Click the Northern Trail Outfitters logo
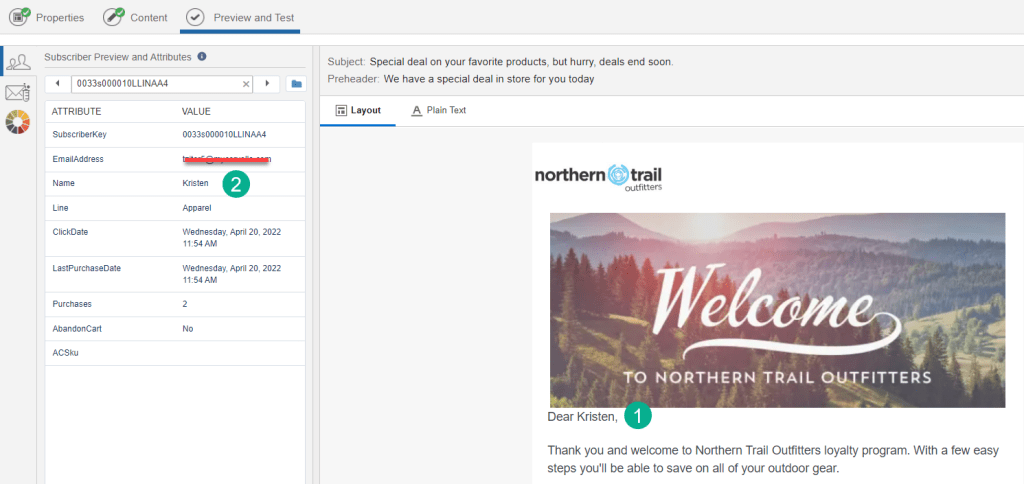 click(598, 176)
